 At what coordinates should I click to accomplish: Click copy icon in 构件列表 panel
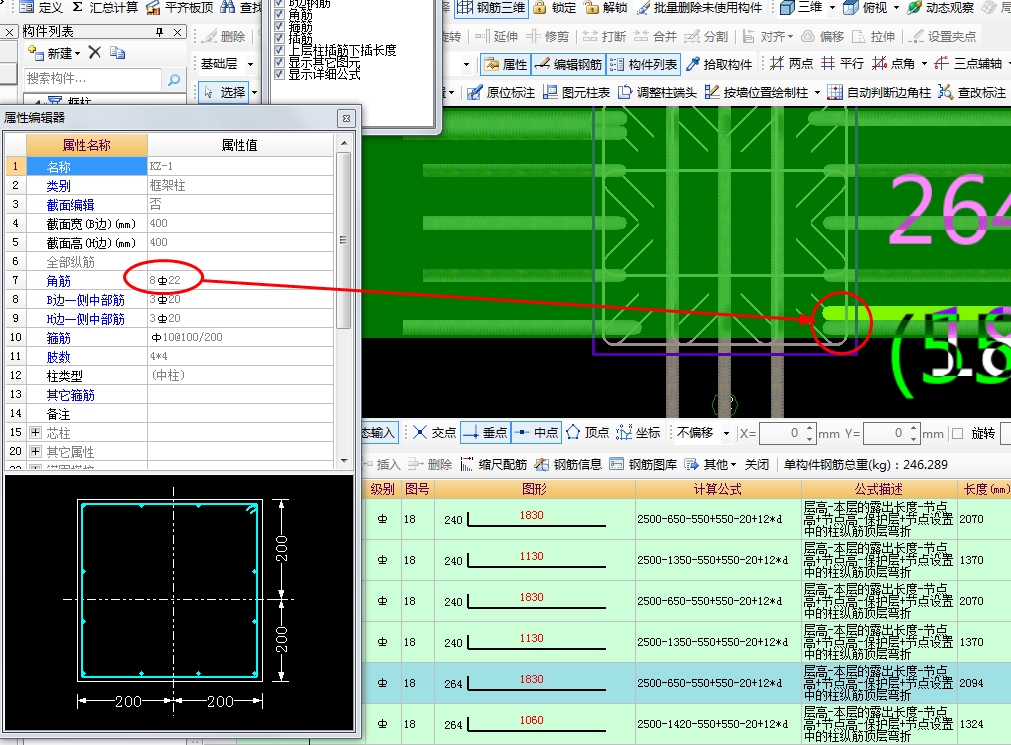coord(117,52)
